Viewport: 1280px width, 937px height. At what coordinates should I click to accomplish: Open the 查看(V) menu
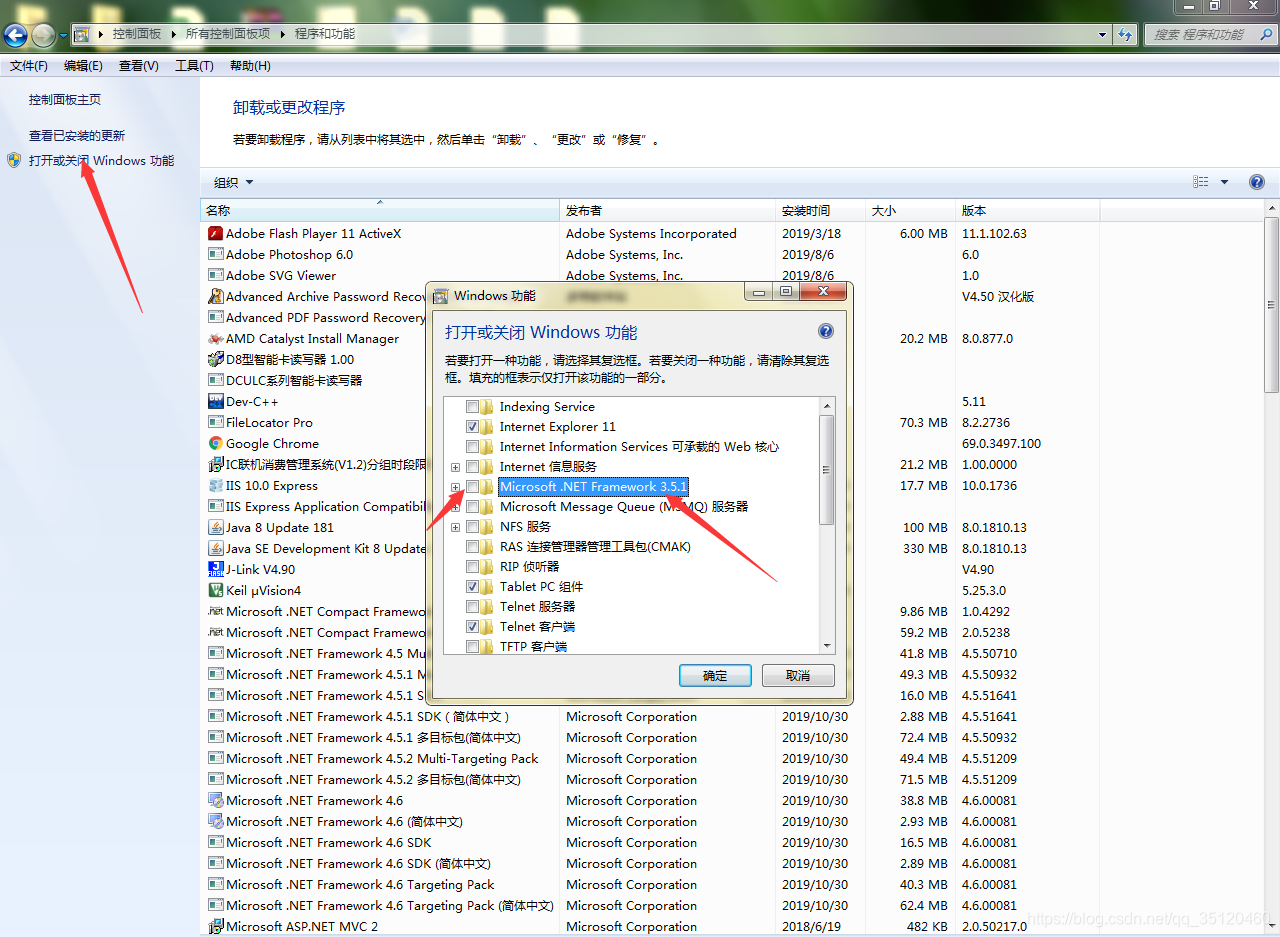139,66
